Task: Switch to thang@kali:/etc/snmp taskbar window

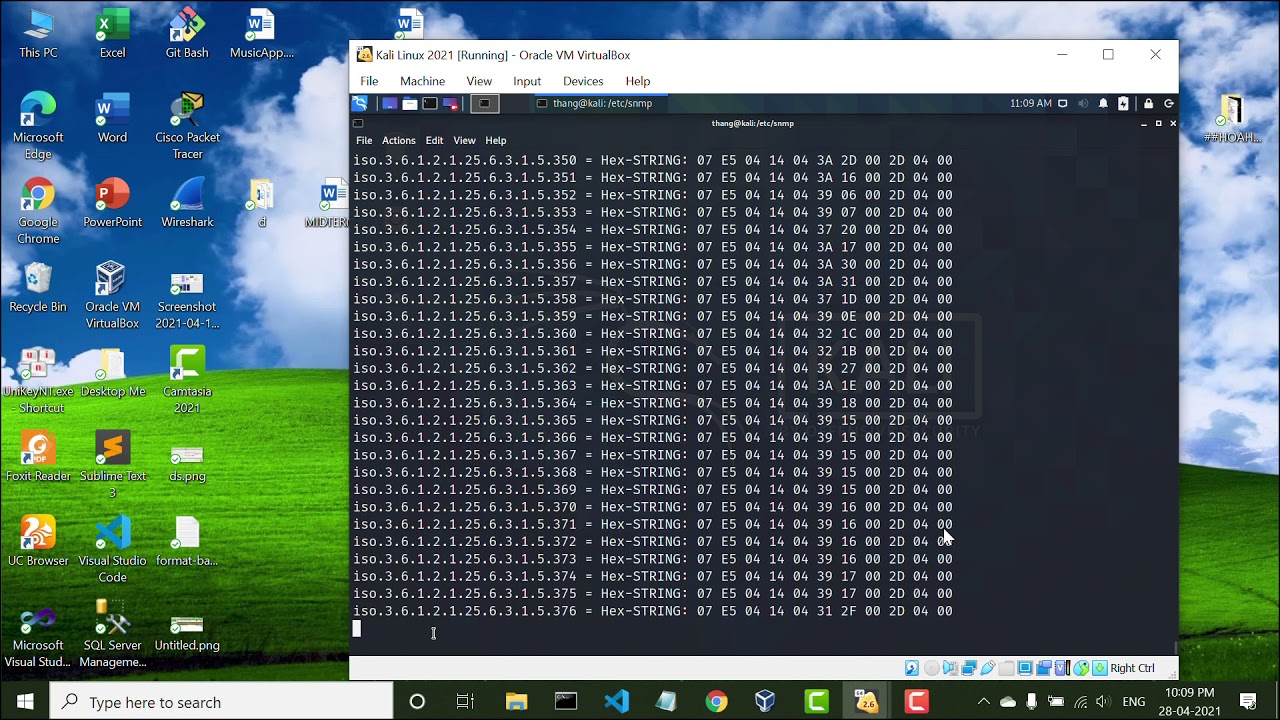Action: (x=600, y=103)
